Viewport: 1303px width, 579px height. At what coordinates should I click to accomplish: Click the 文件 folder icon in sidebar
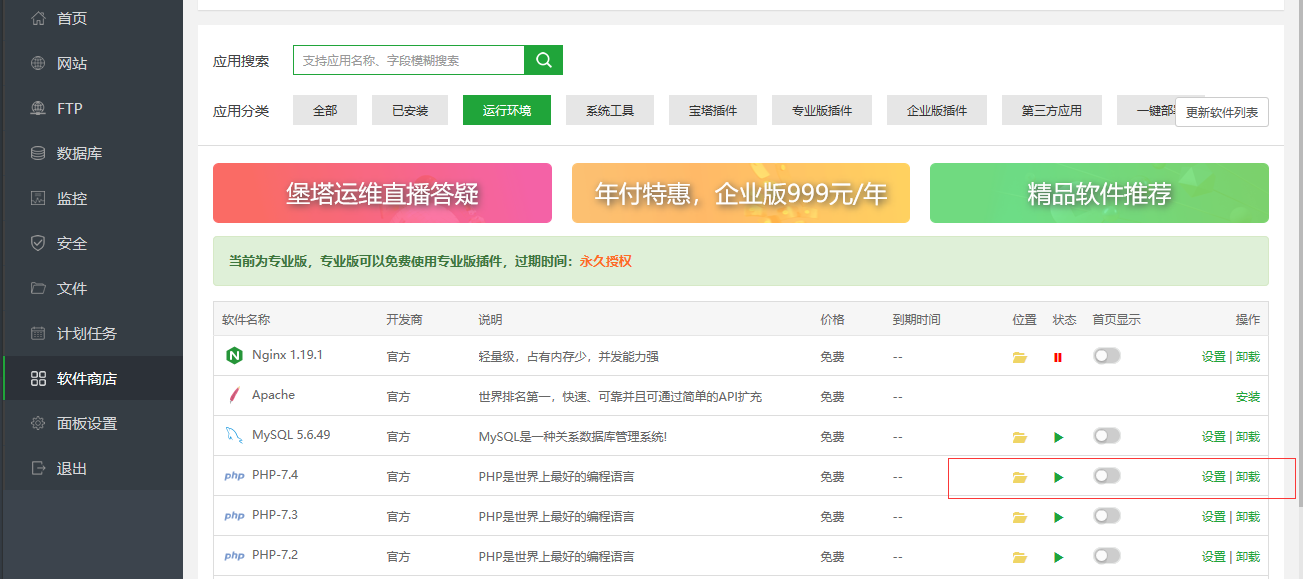(x=38, y=288)
